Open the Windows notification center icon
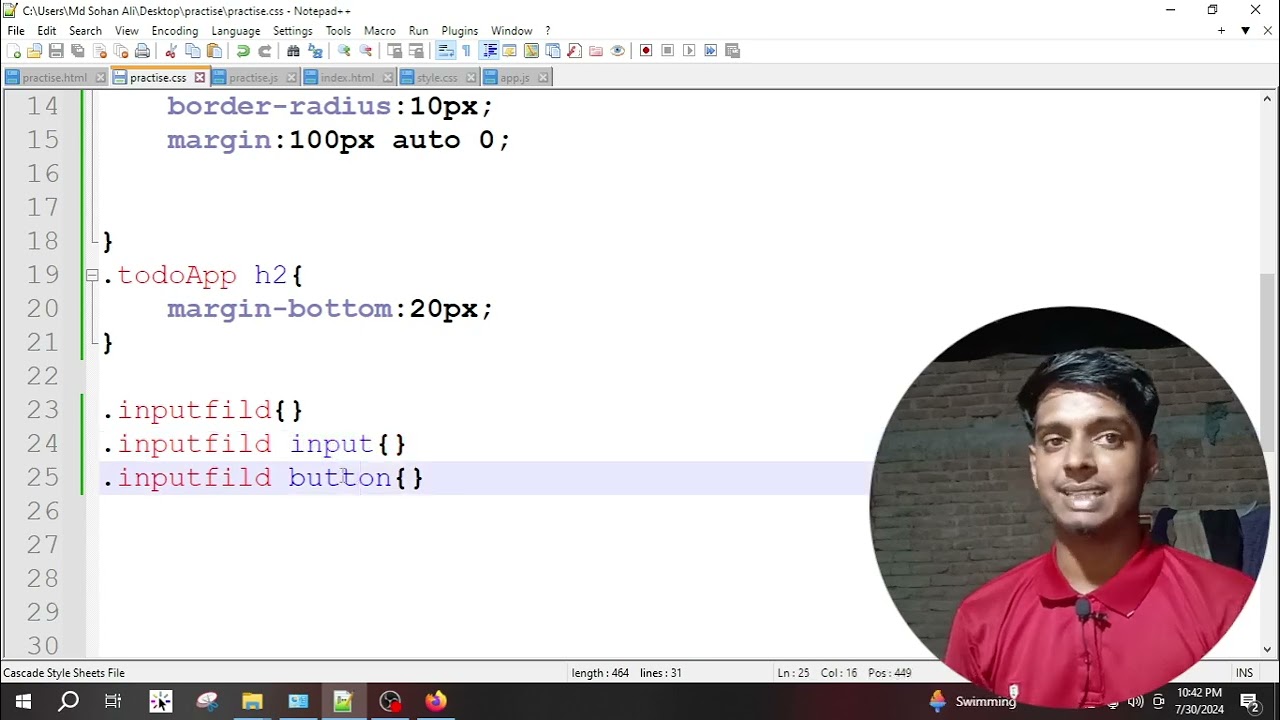Image resolution: width=1280 pixels, height=720 pixels. tap(1249, 701)
